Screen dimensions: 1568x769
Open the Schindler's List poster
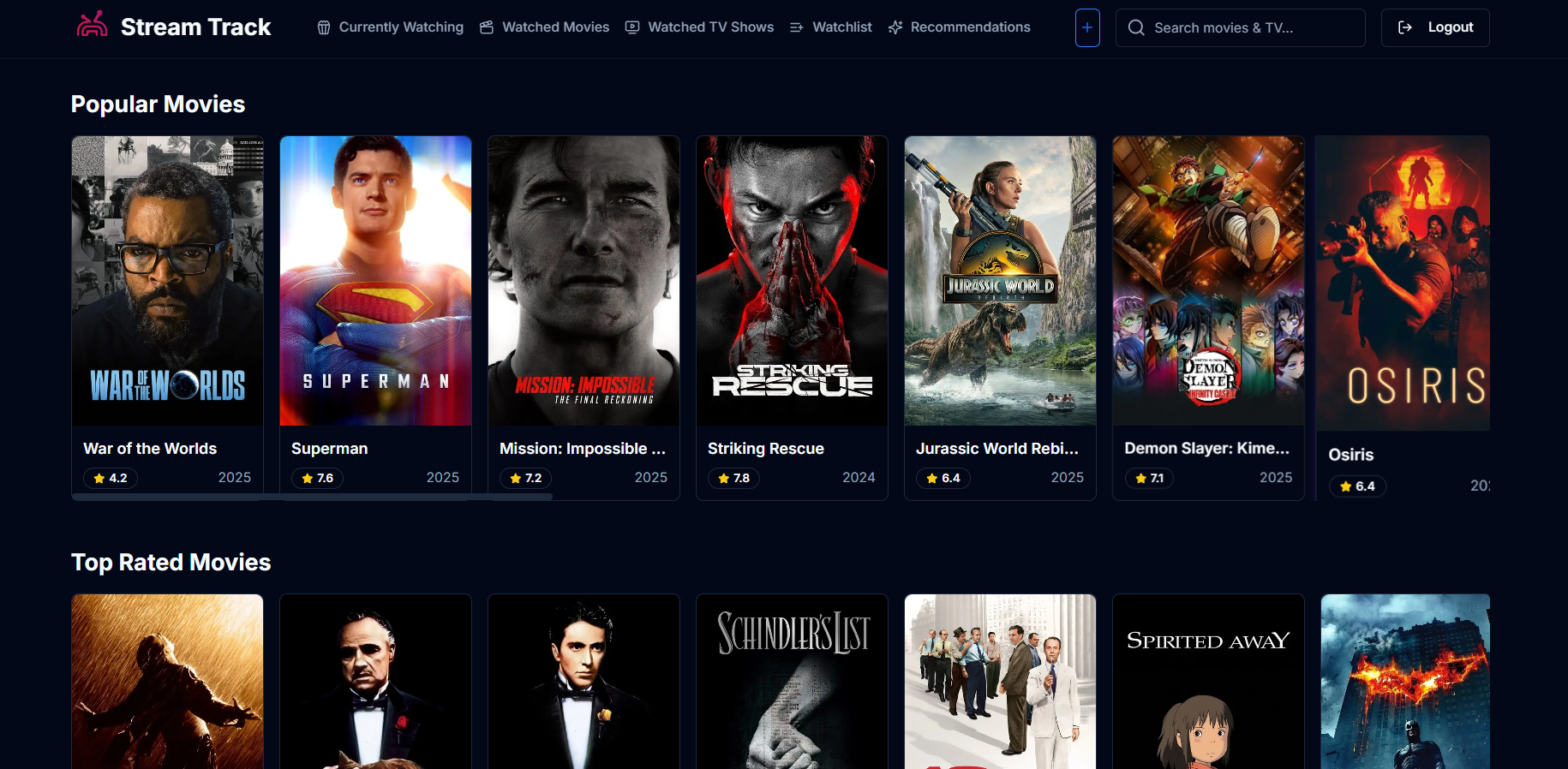pos(792,682)
